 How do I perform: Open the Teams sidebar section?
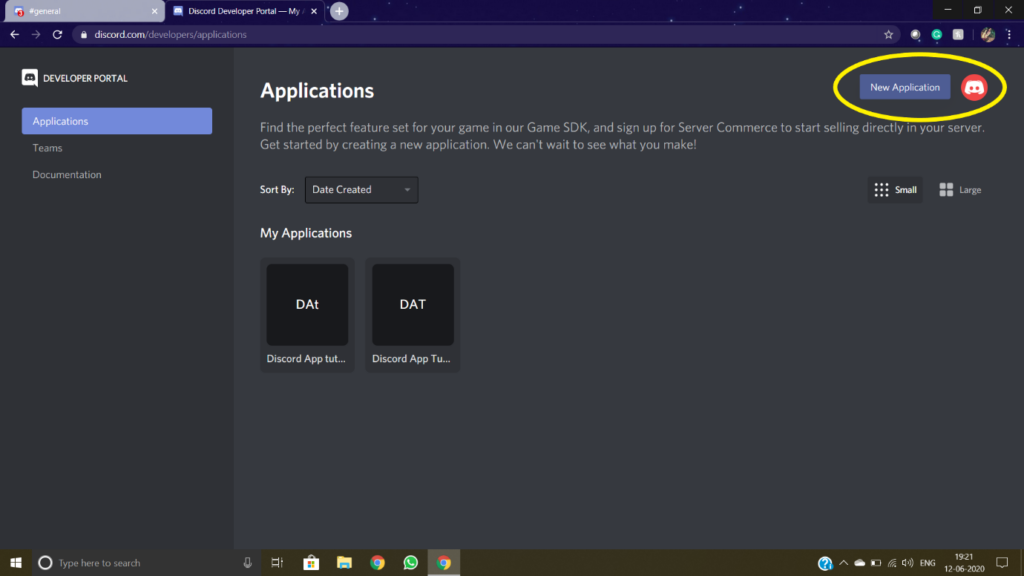(47, 148)
